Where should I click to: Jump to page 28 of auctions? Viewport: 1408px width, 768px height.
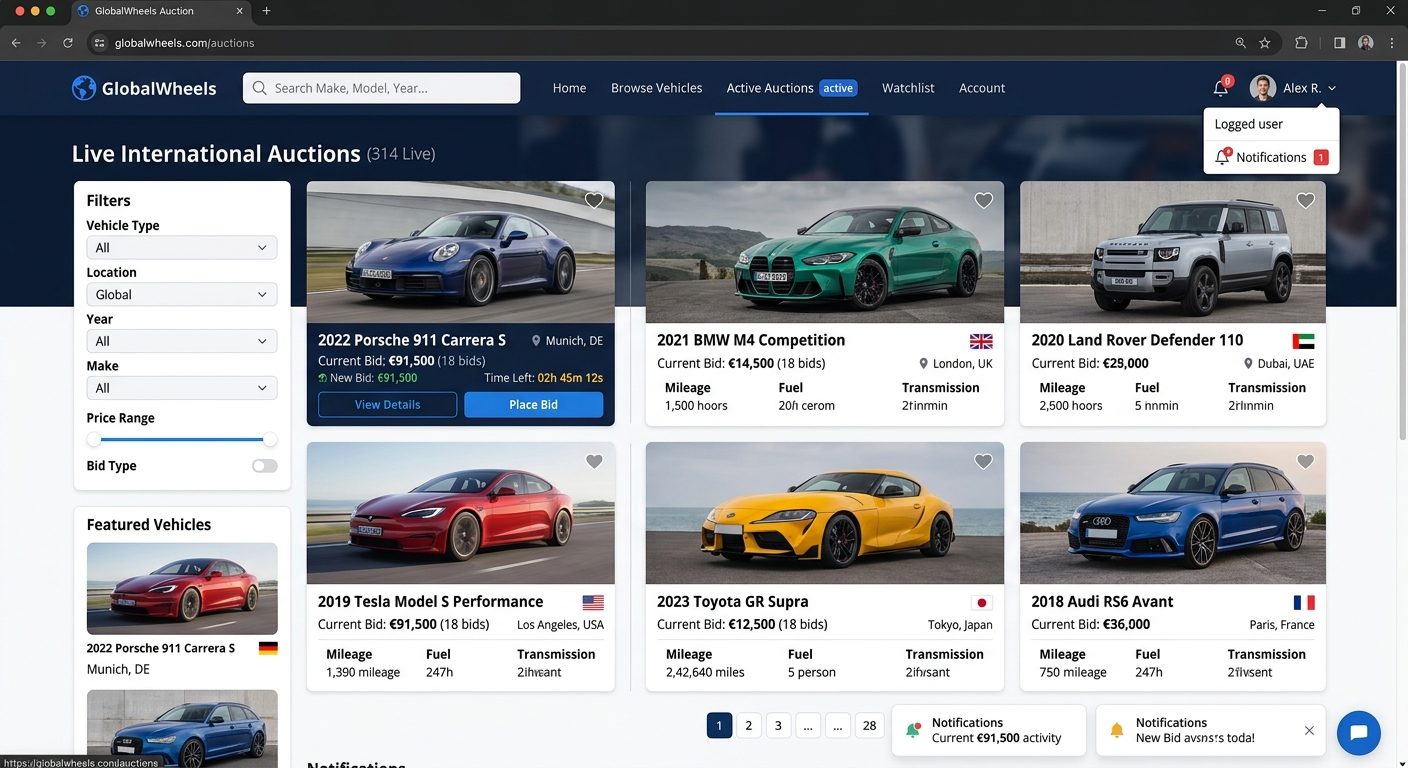(x=870, y=725)
